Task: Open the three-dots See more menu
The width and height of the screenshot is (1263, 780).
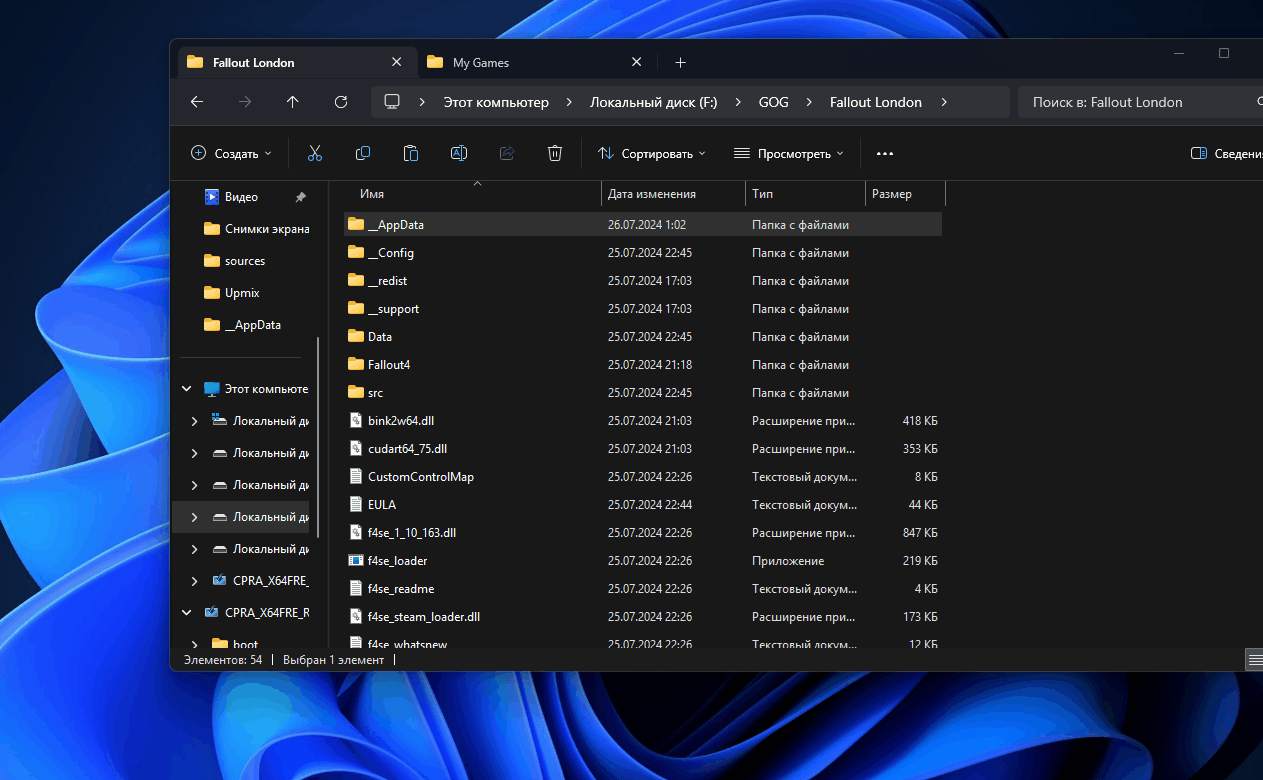Action: 885,154
